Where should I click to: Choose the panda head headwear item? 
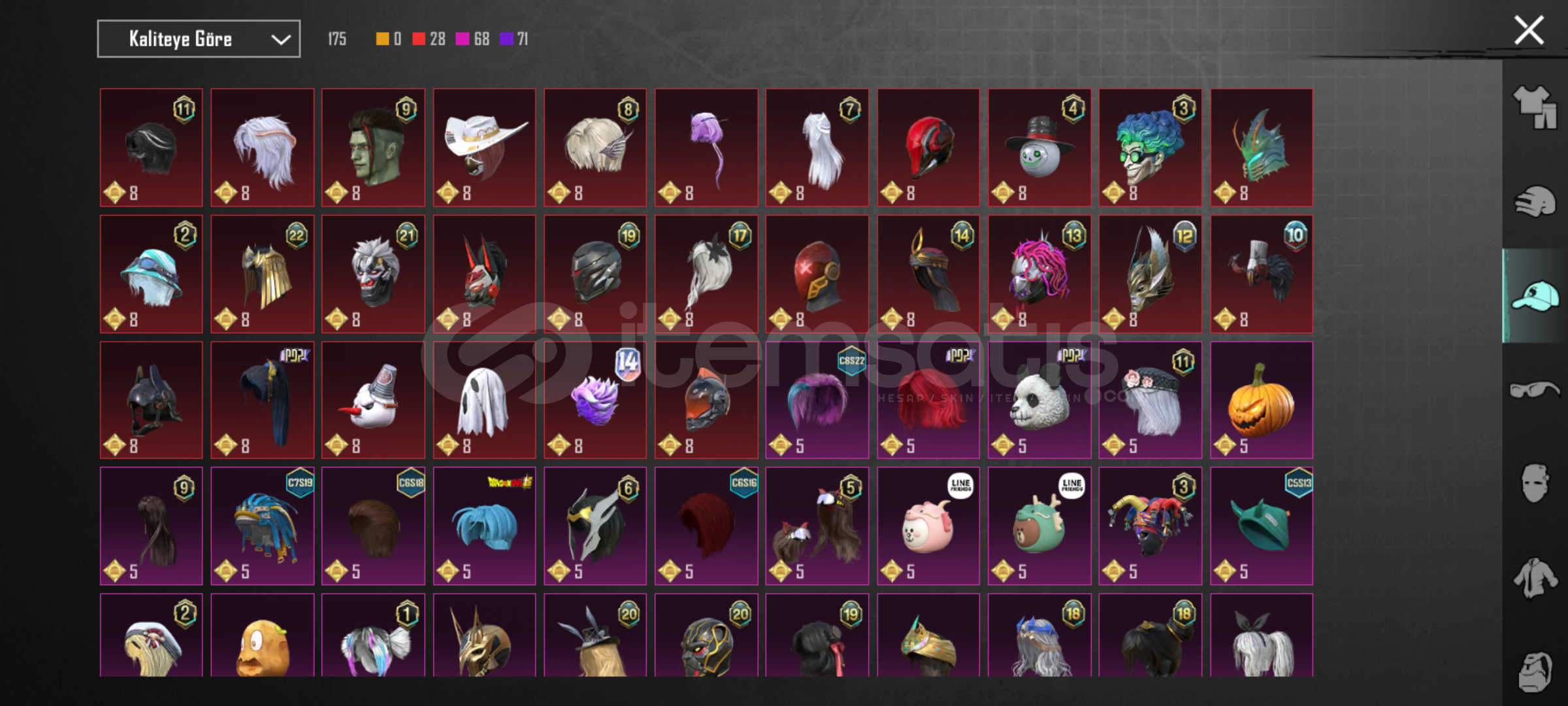1039,400
